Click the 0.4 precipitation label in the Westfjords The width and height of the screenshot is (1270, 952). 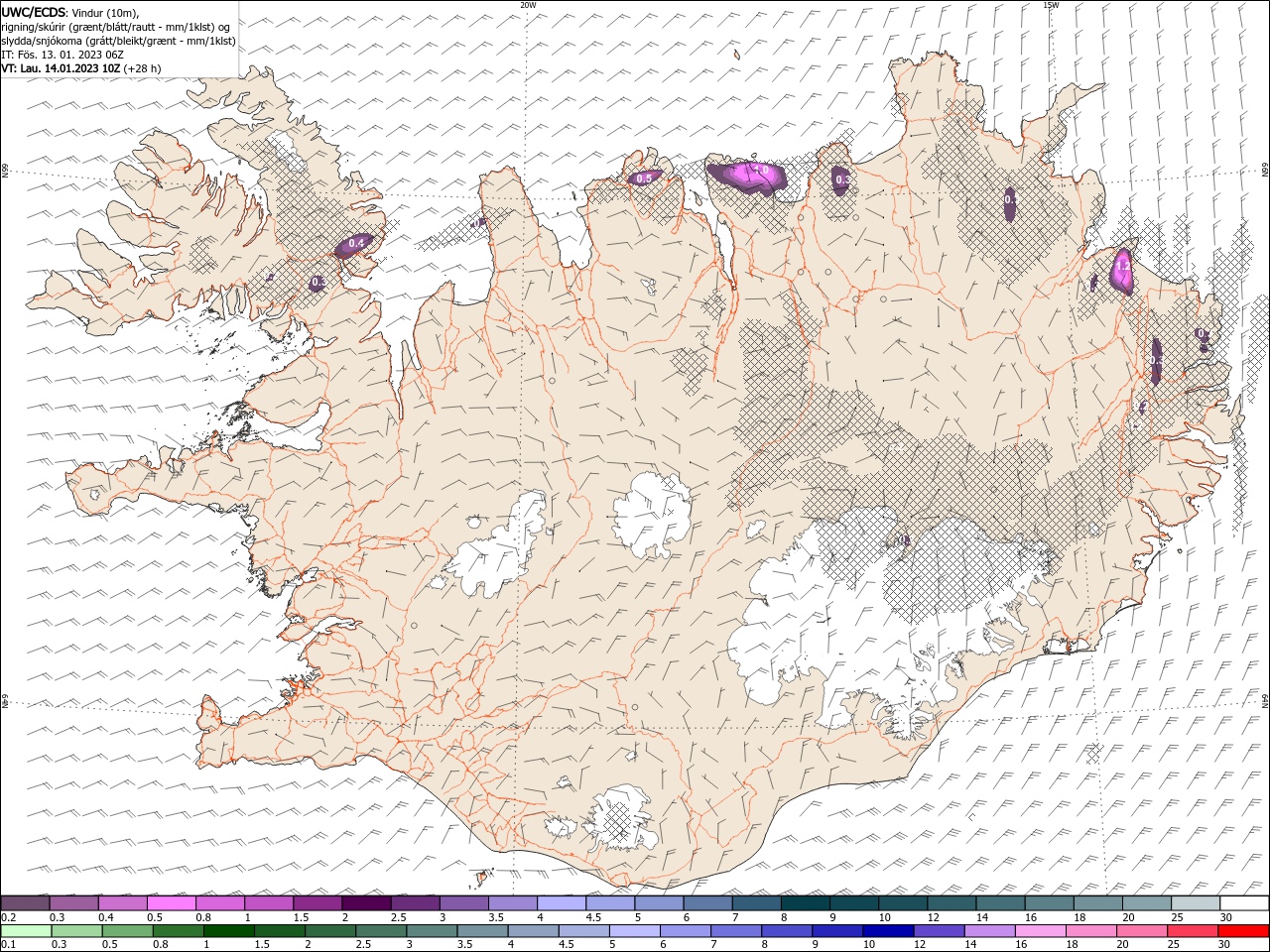pos(356,243)
